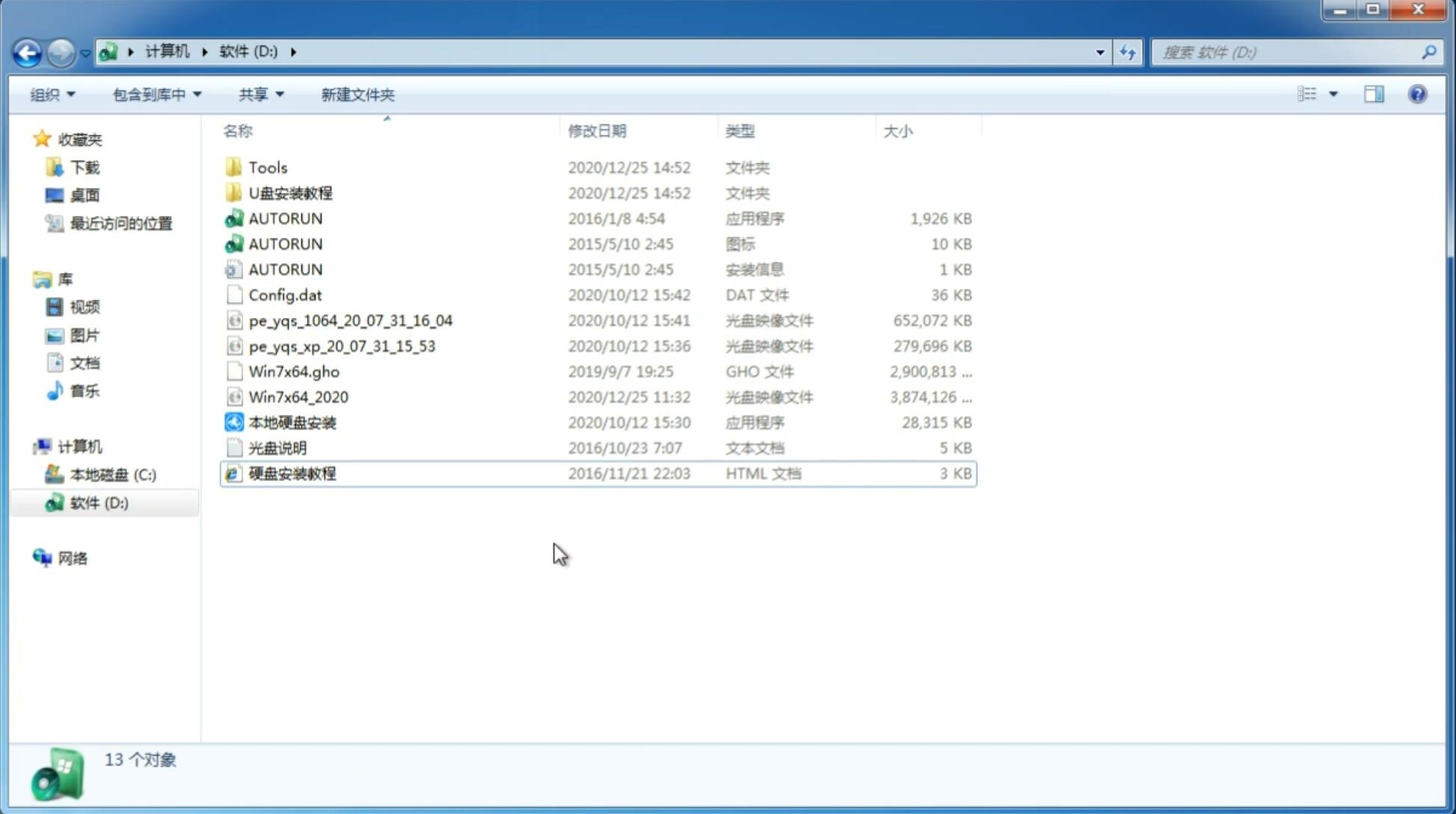
Task: Open the Tools folder
Action: pos(267,167)
